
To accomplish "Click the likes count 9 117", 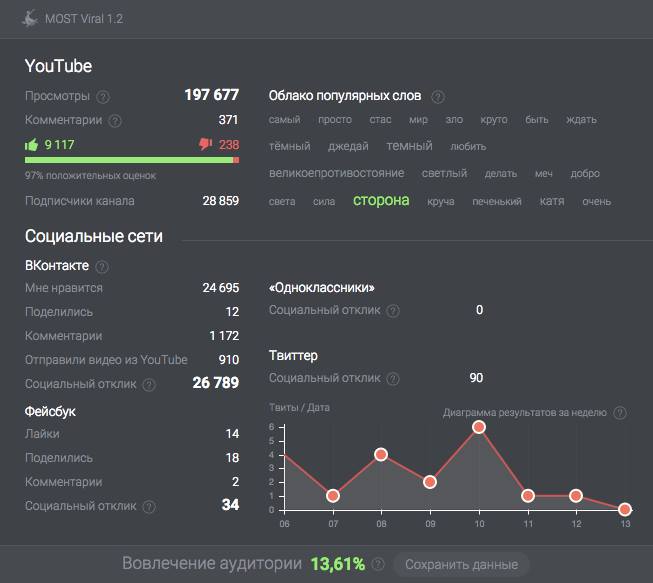I will 59,145.
